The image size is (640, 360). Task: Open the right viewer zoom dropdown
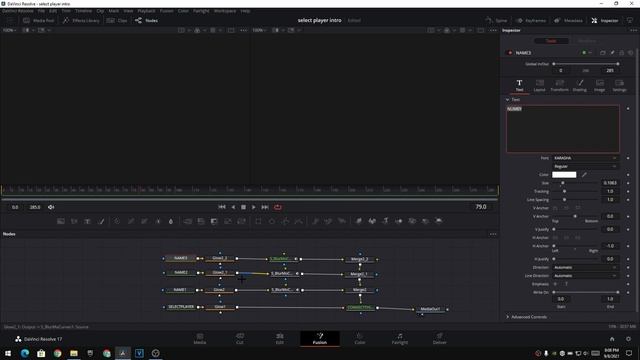[259, 30]
